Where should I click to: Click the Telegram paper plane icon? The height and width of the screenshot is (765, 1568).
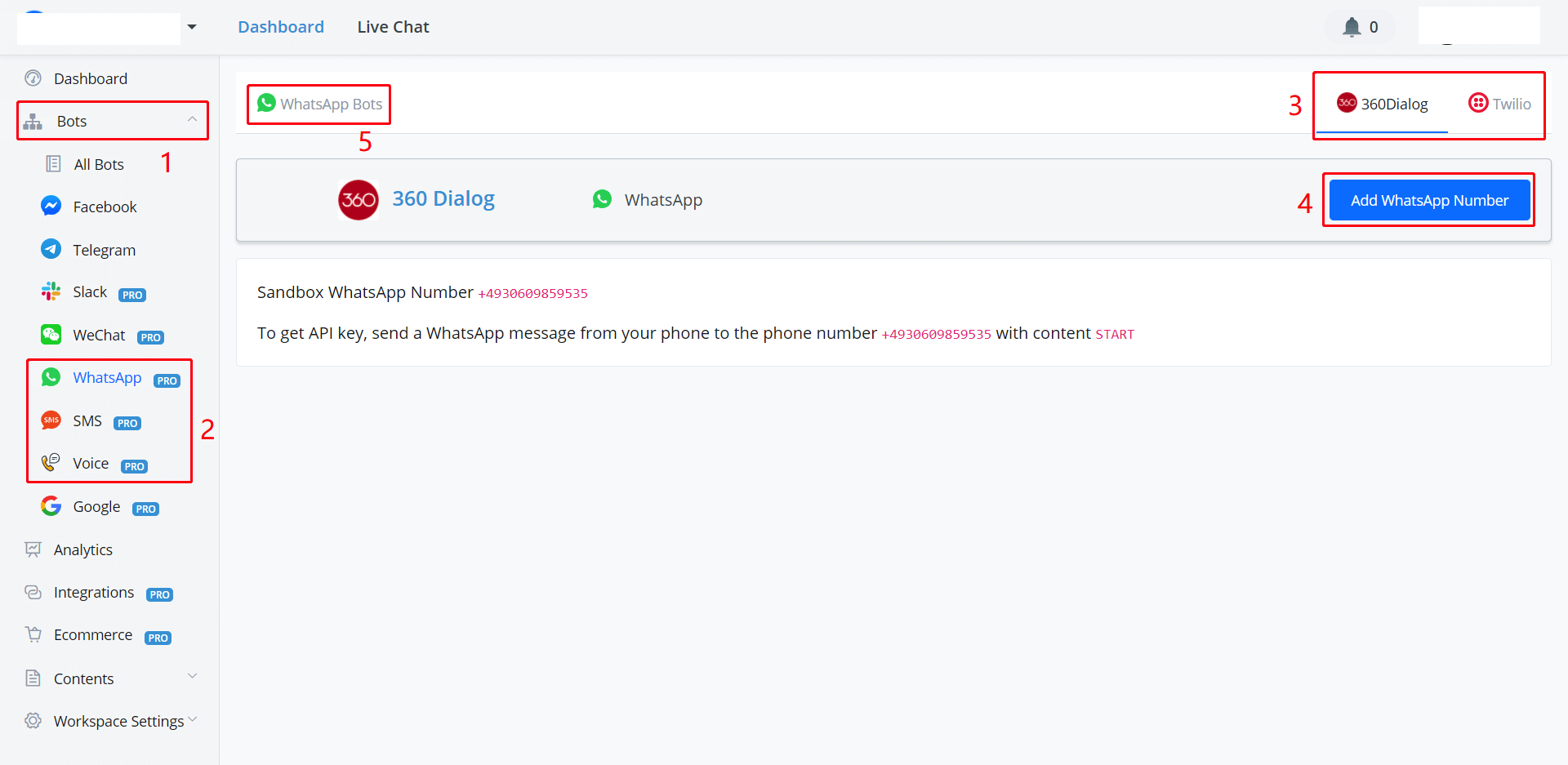click(51, 249)
